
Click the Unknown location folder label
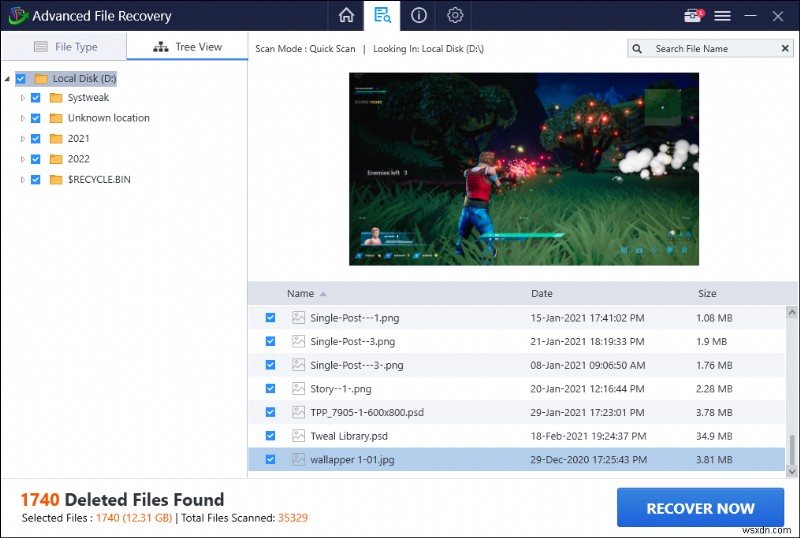pyautogui.click(x=109, y=118)
